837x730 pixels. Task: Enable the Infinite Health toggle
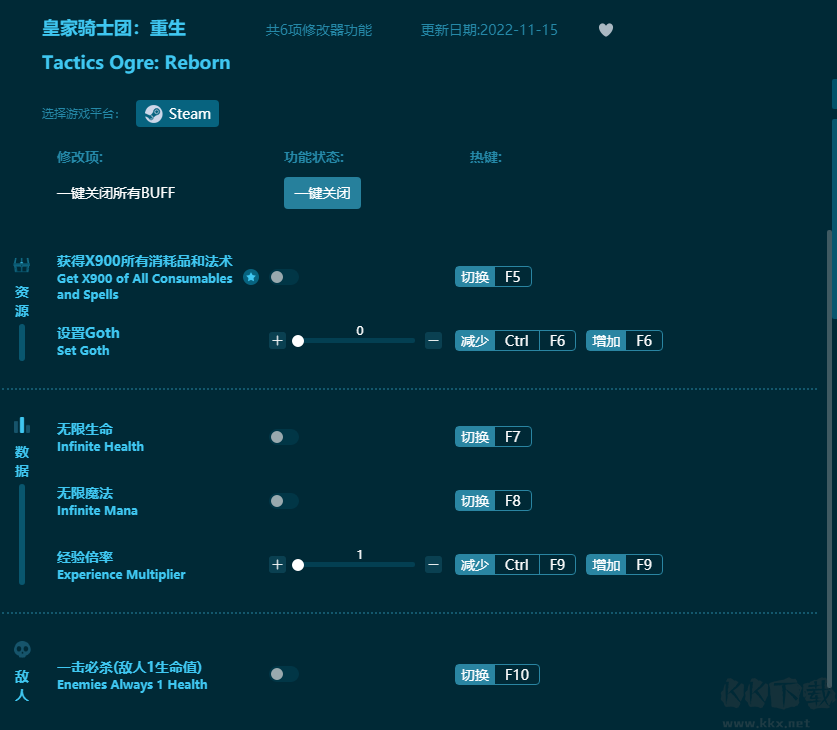pyautogui.click(x=284, y=437)
